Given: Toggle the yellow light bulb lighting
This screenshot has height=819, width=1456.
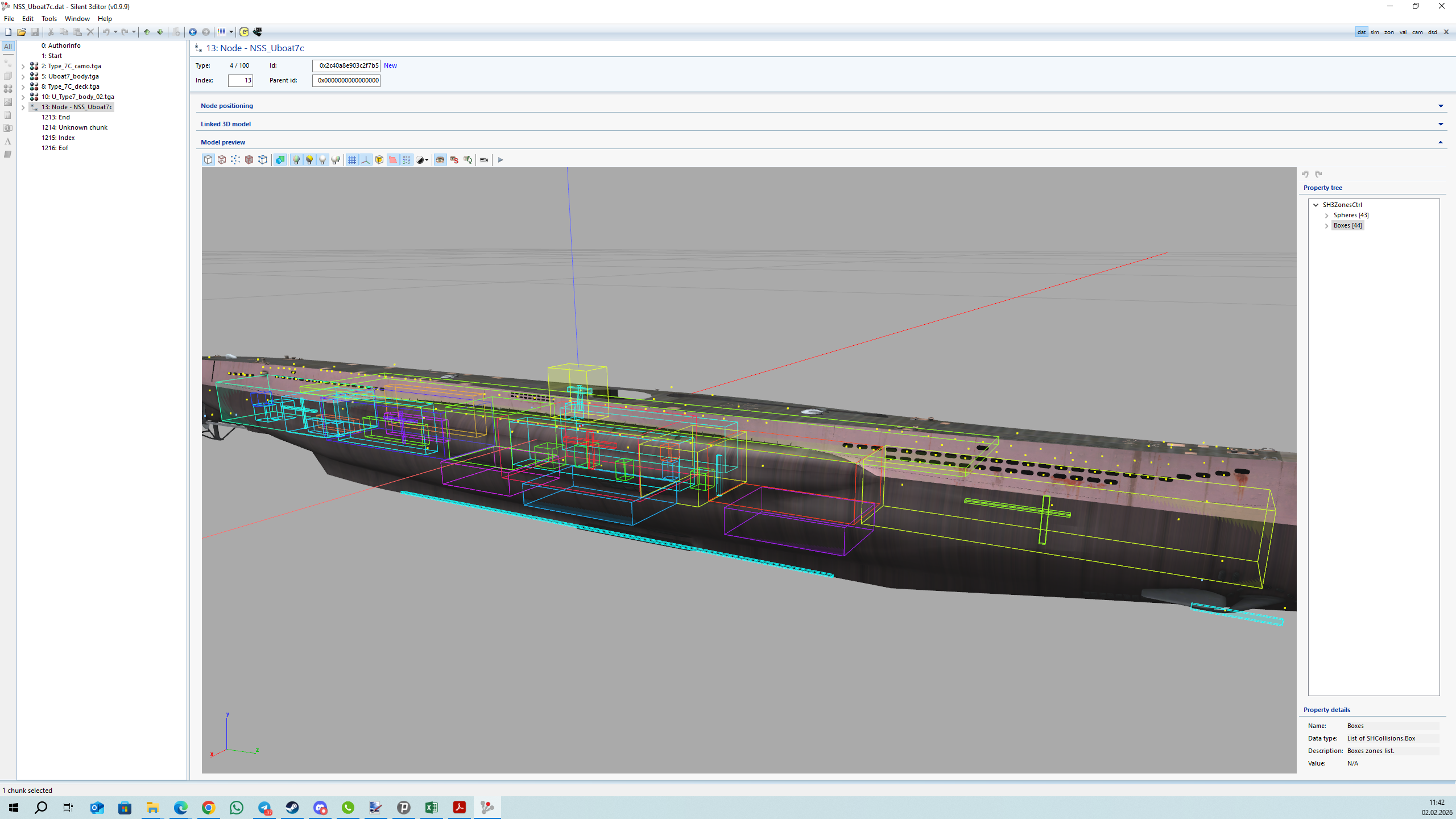Looking at the screenshot, I should point(309,160).
